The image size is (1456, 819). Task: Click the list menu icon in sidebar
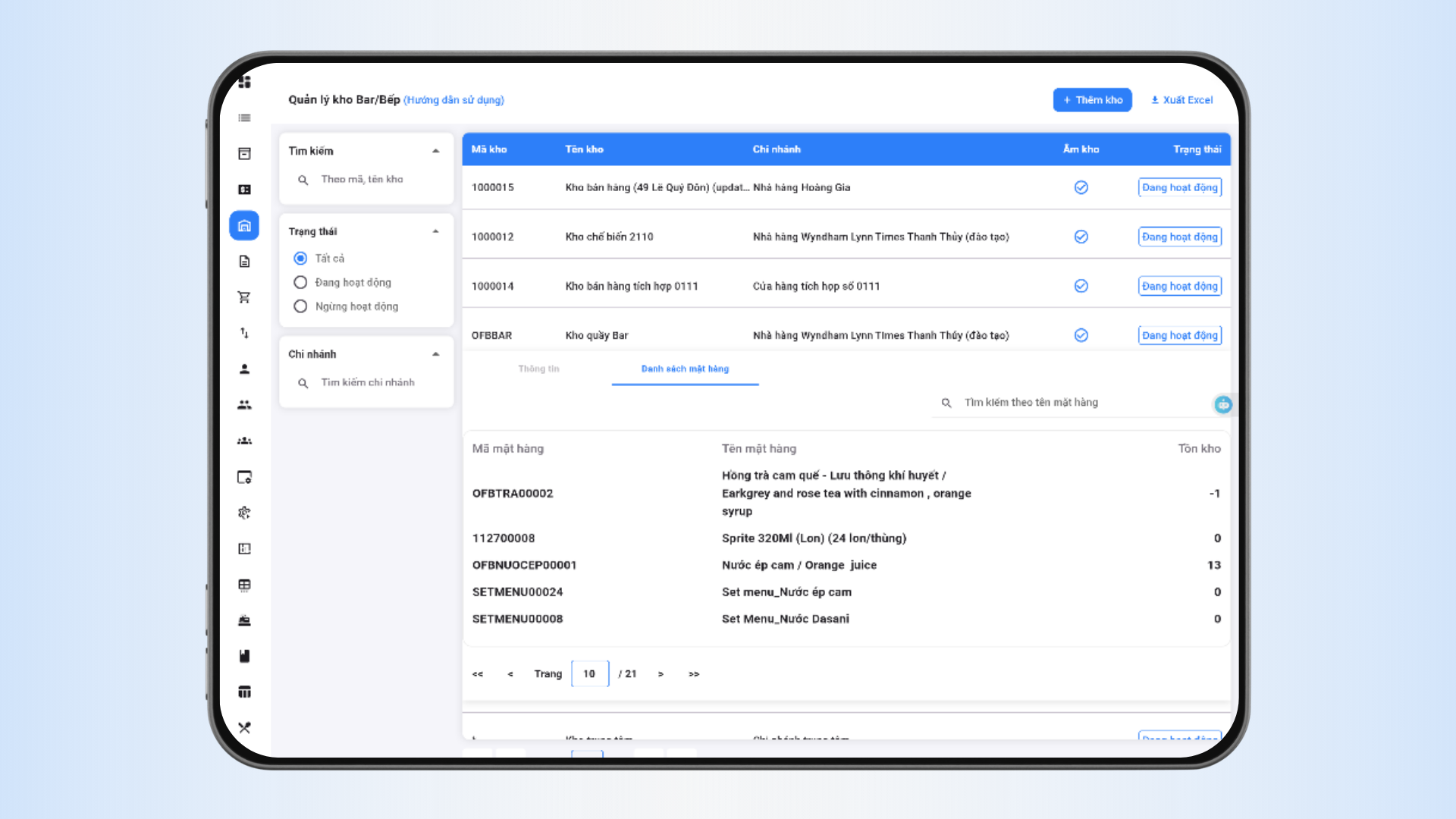click(244, 118)
